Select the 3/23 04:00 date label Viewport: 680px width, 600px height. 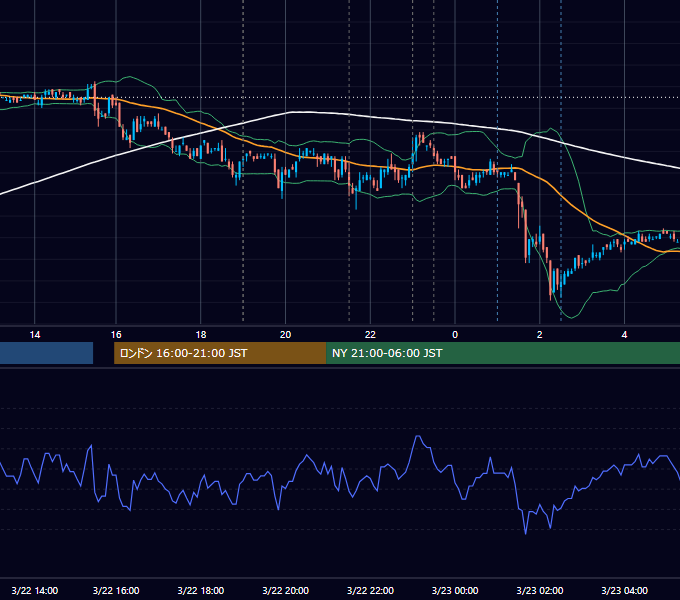click(x=624, y=590)
